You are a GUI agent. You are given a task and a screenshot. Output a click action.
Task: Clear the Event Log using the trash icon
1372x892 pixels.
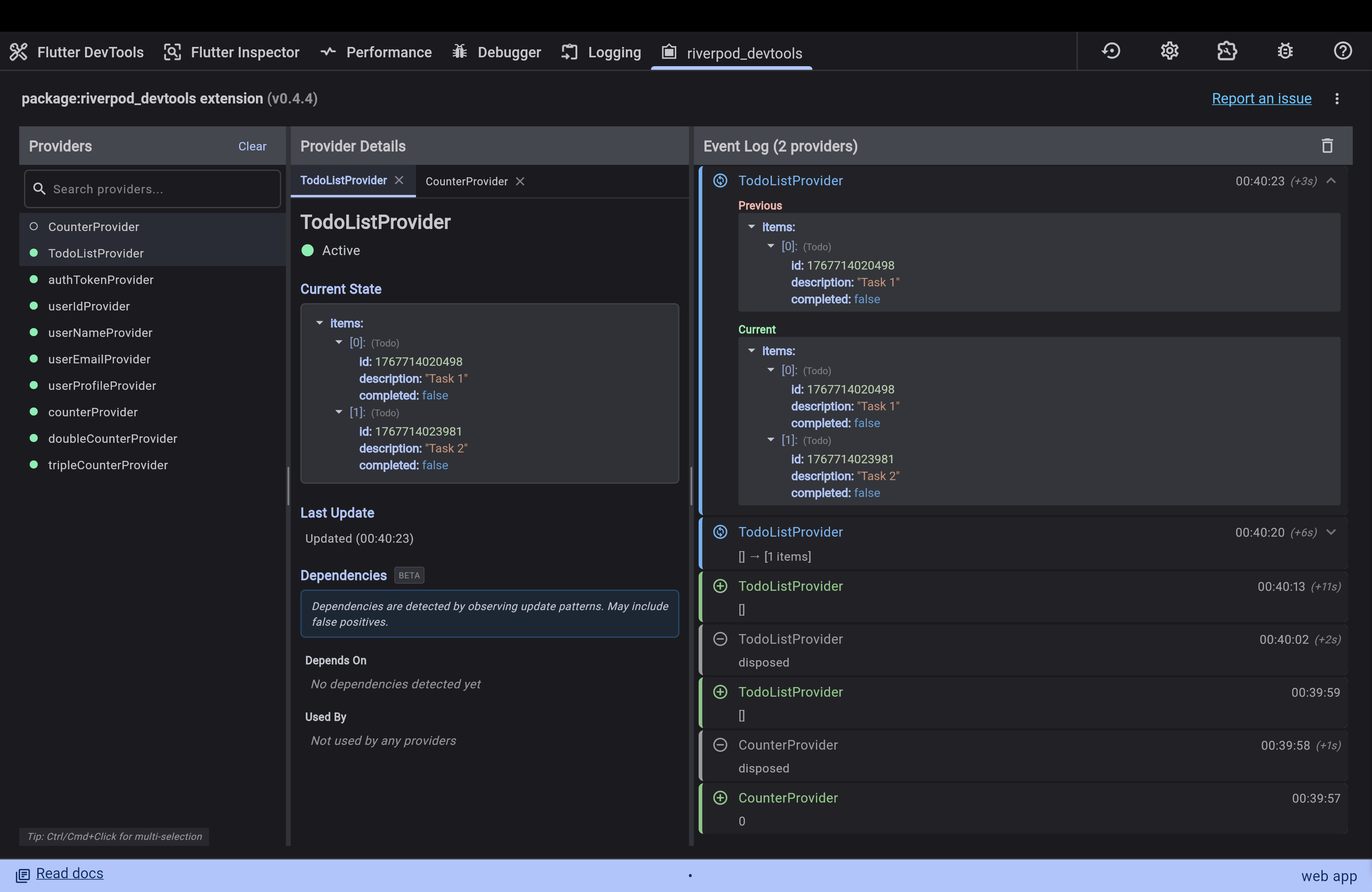click(1327, 146)
